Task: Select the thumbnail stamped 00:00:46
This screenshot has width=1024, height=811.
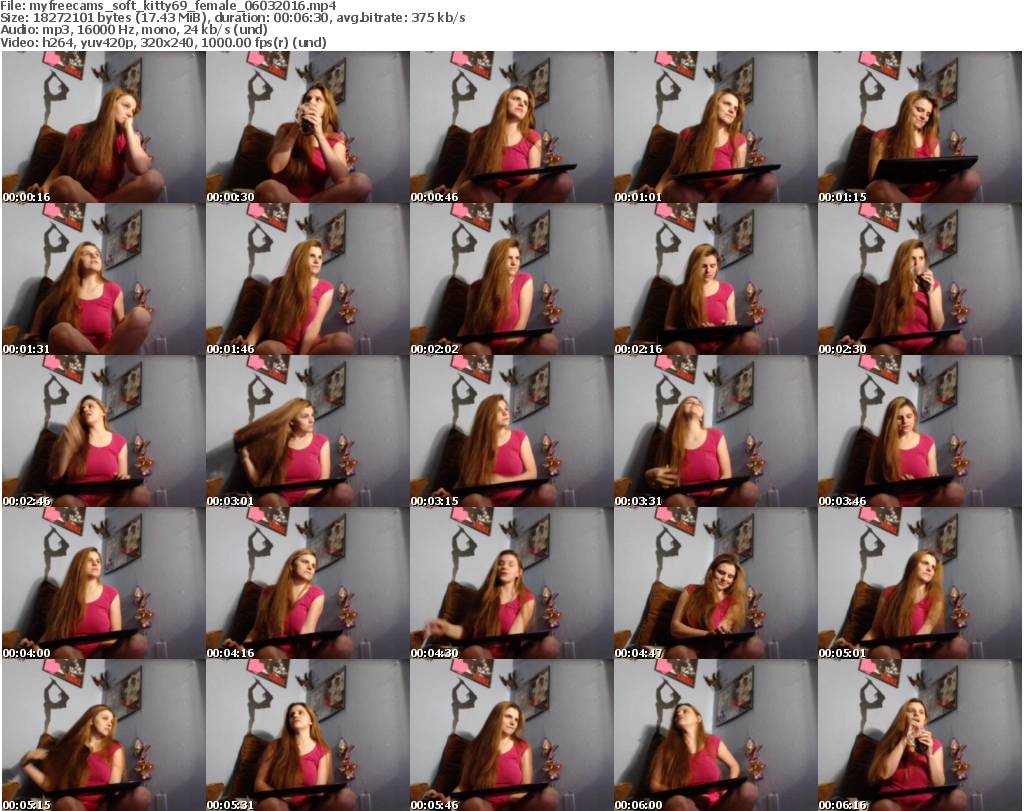Action: click(512, 127)
